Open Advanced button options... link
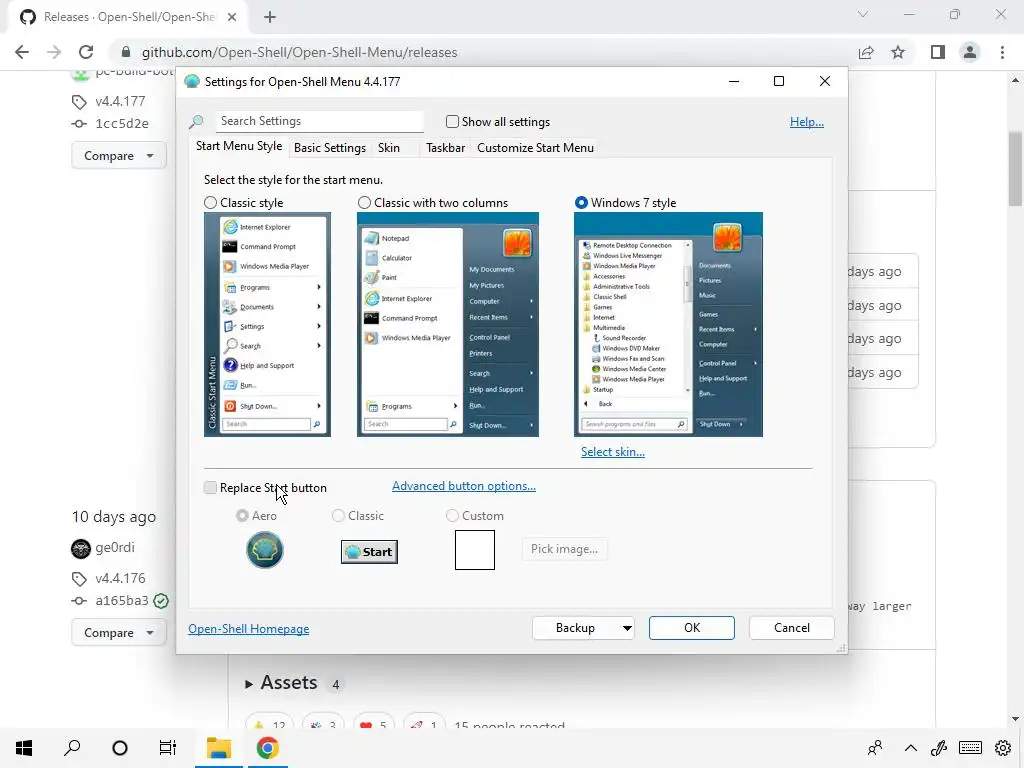 (464, 486)
